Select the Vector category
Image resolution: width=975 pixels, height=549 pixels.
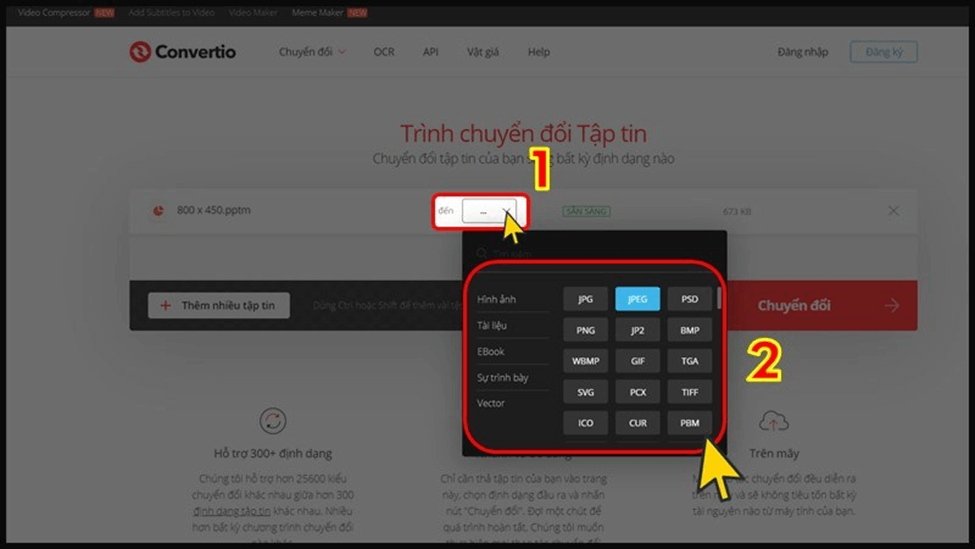tap(491, 403)
